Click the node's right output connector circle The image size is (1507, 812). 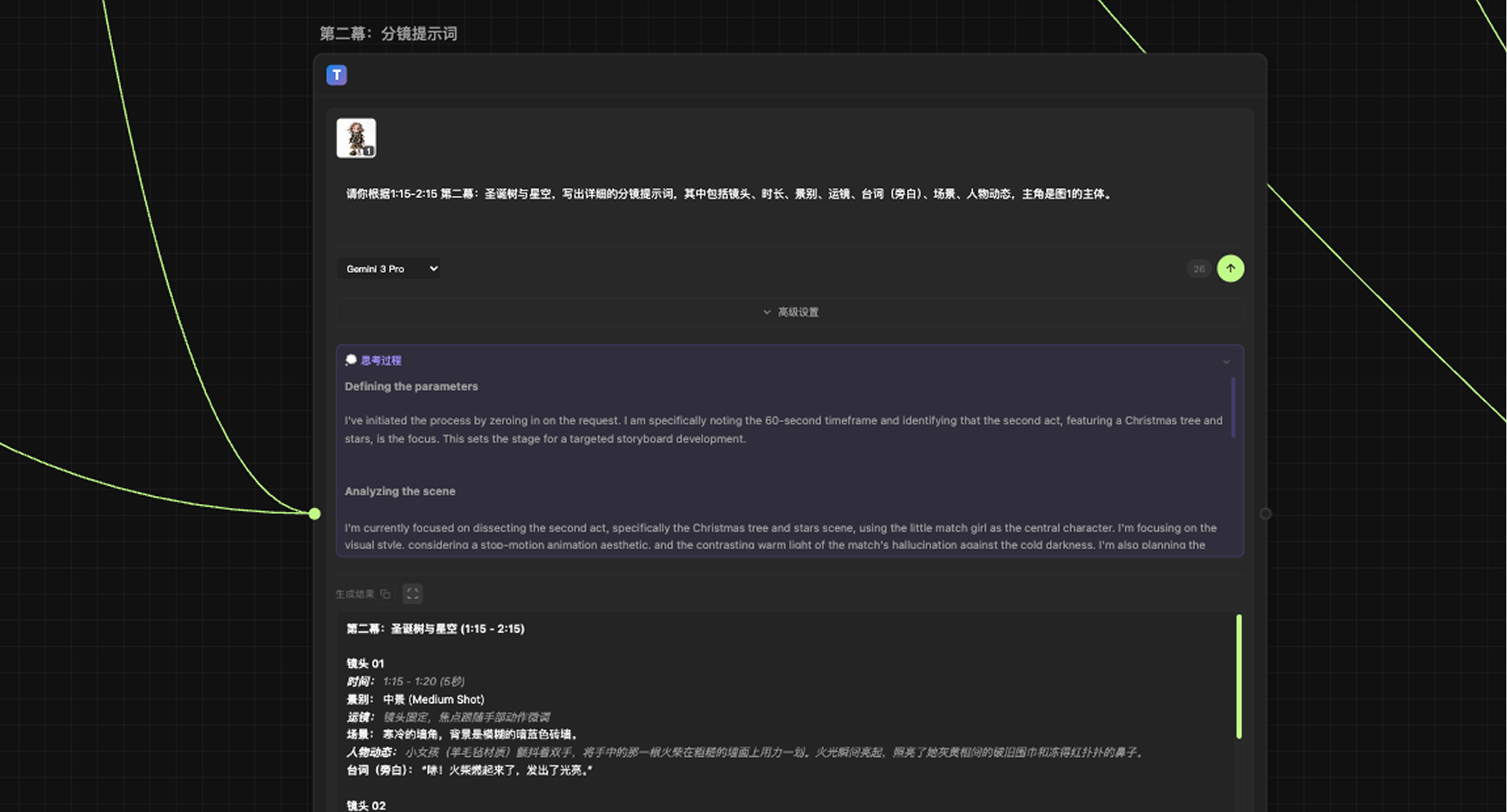[1265, 514]
